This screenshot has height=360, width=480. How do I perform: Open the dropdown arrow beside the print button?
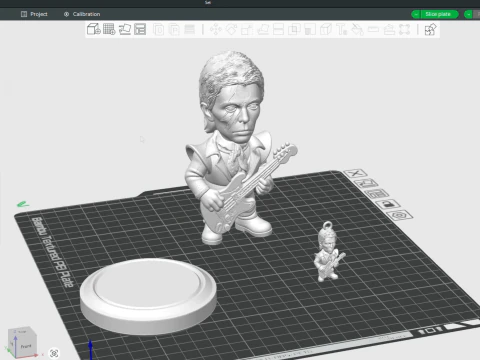[468, 14]
